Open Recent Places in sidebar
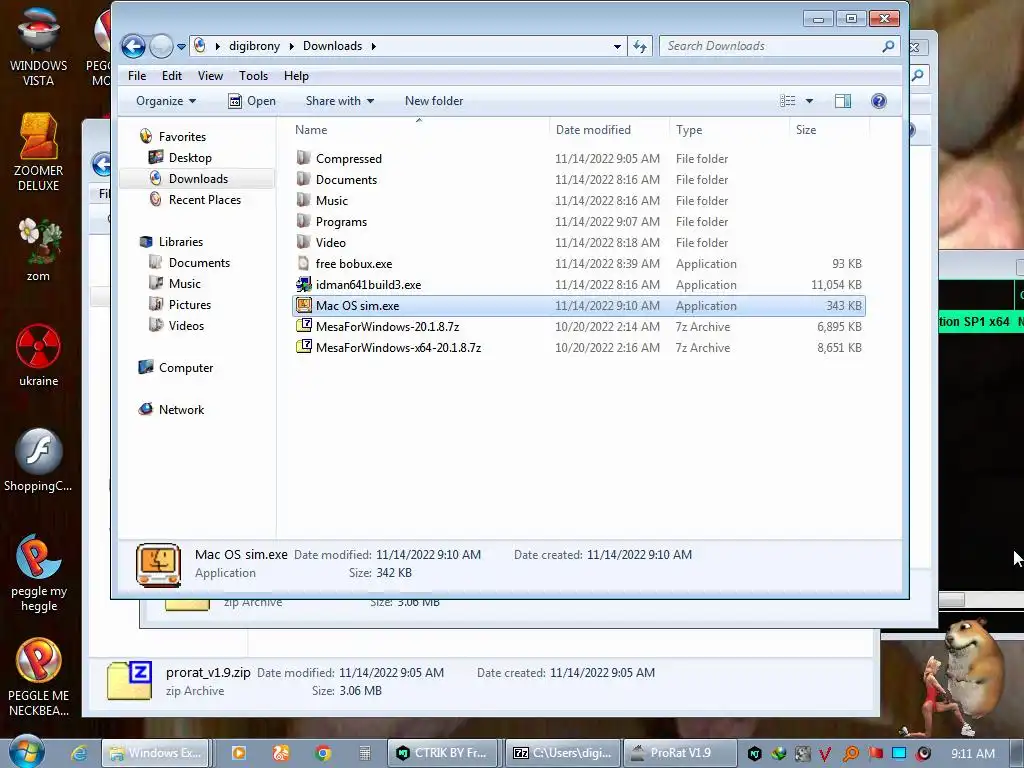Image resolution: width=1024 pixels, height=768 pixels. click(204, 200)
